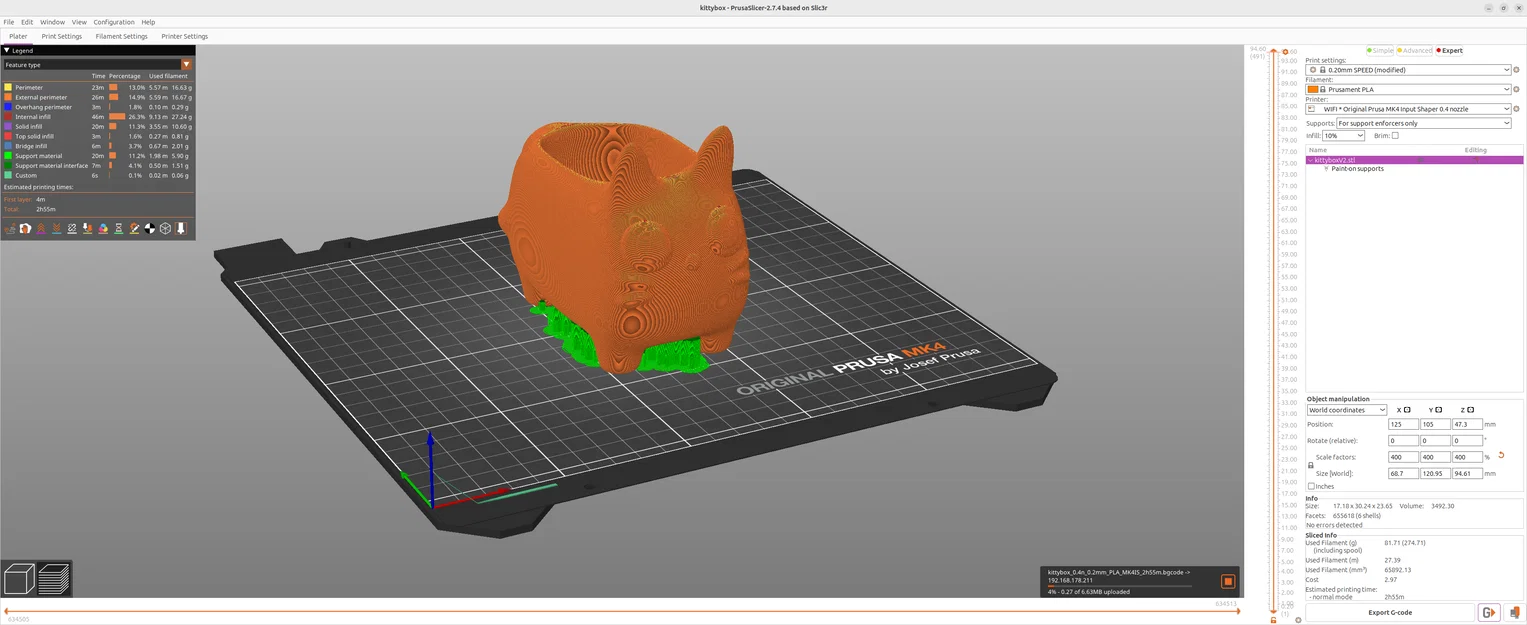Image resolution: width=1527 pixels, height=625 pixels.
Task: Open World coordinates dropdown
Action: [1347, 410]
